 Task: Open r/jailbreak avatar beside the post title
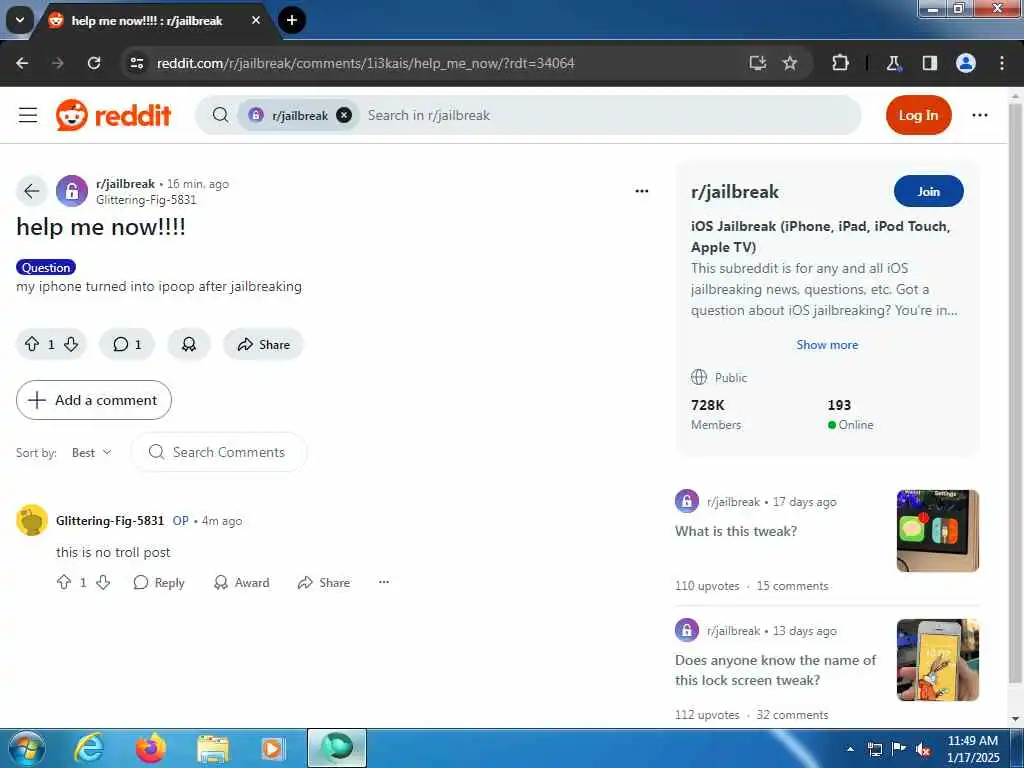tap(72, 191)
